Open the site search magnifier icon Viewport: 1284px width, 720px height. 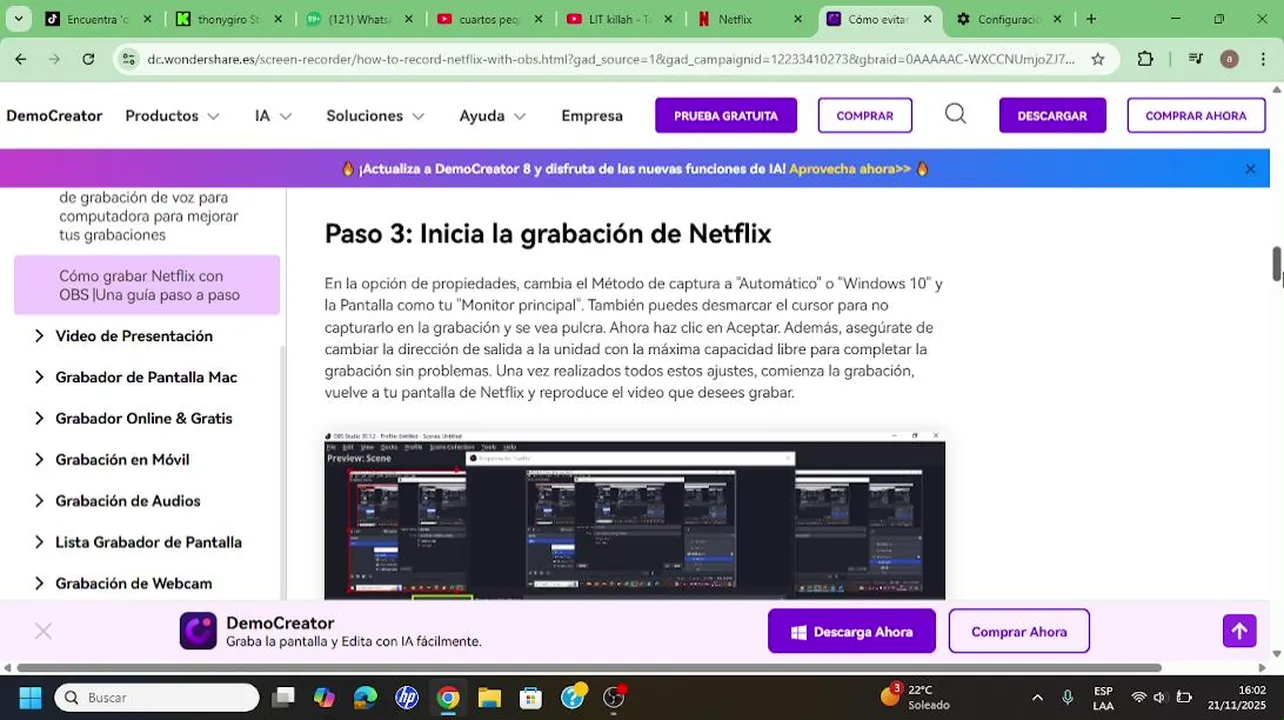[x=955, y=114]
